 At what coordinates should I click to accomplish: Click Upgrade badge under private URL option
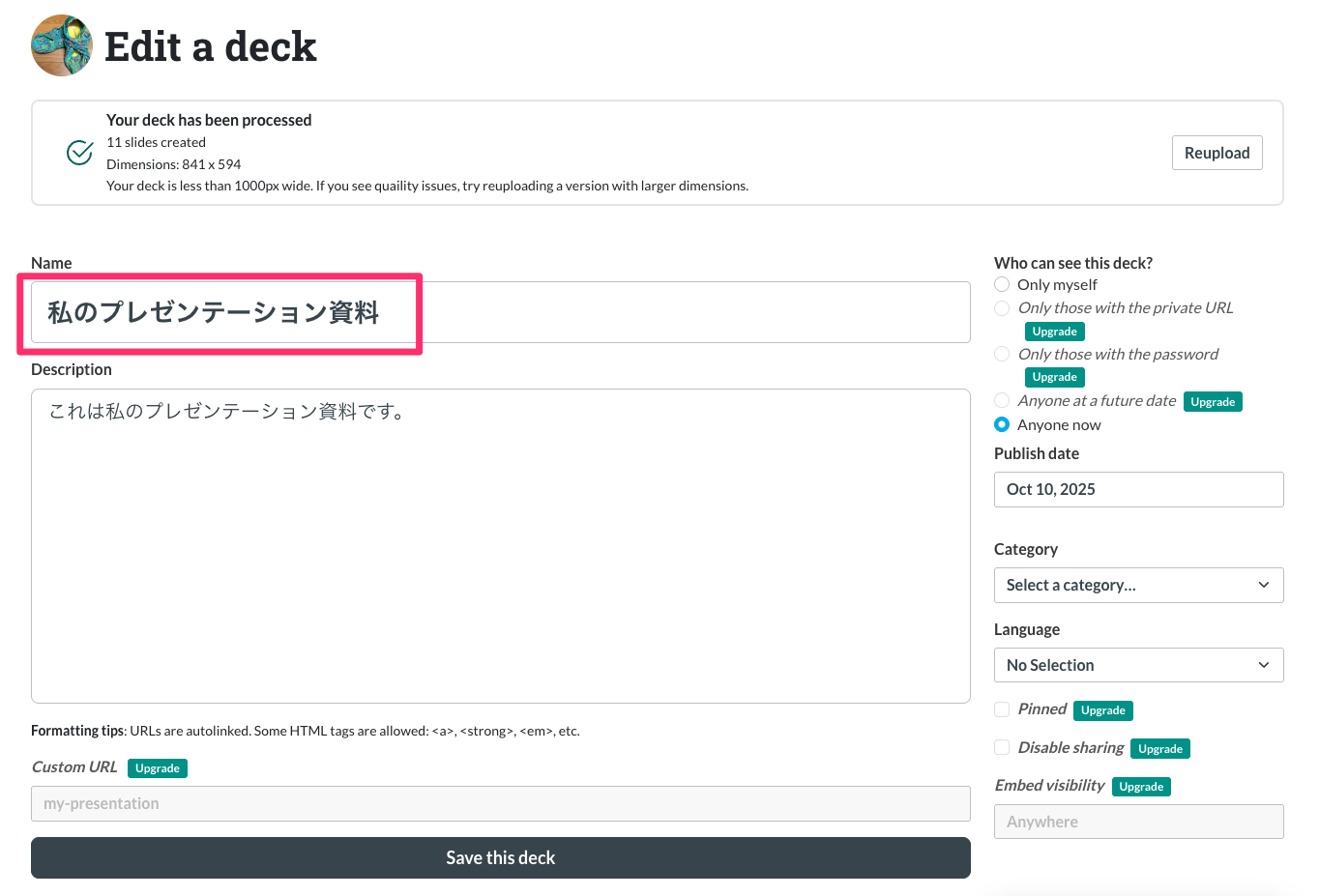1054,332
